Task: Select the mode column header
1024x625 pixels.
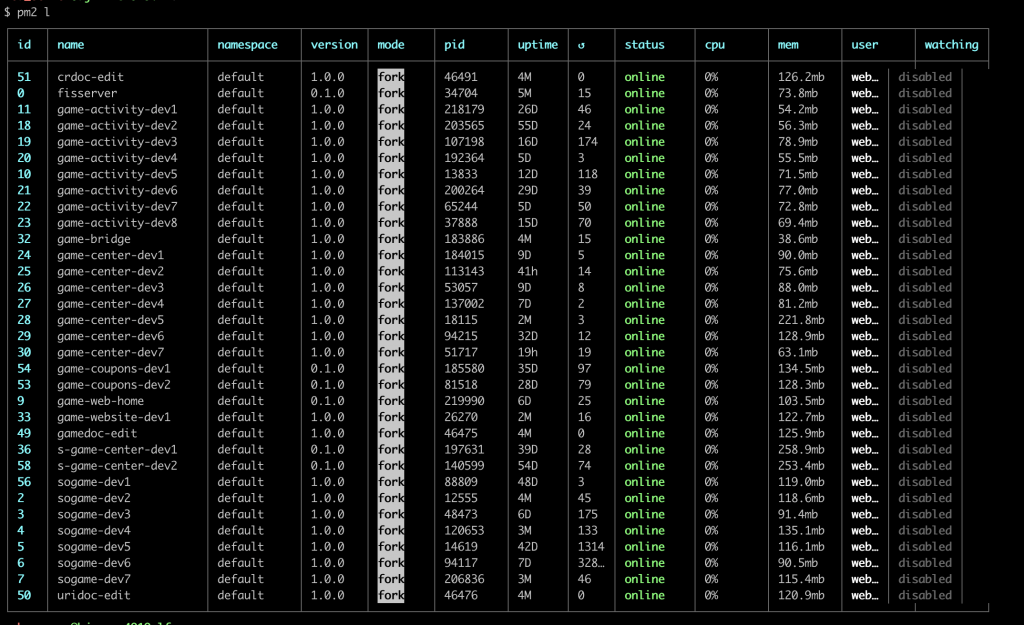Action: tap(390, 44)
